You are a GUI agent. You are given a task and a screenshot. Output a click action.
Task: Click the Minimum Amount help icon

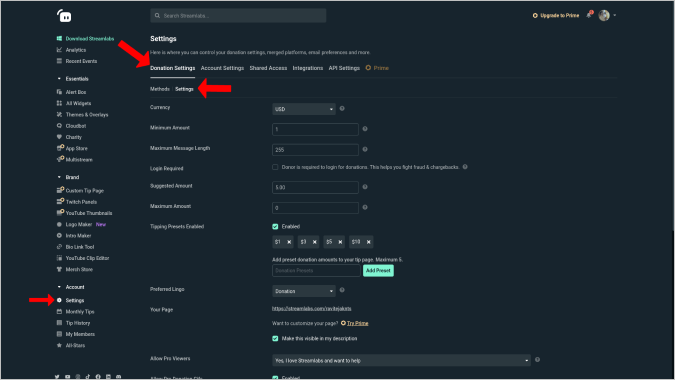click(365, 129)
